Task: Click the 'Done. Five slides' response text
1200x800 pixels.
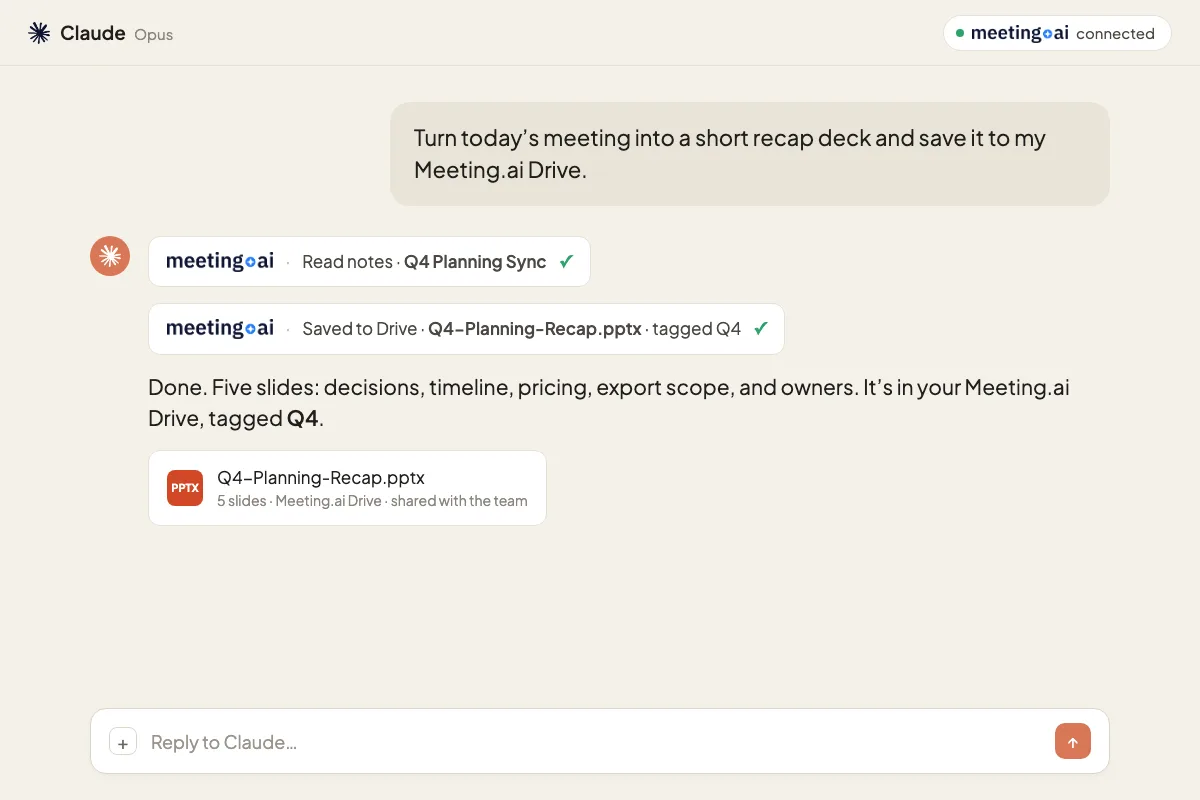Action: point(609,403)
